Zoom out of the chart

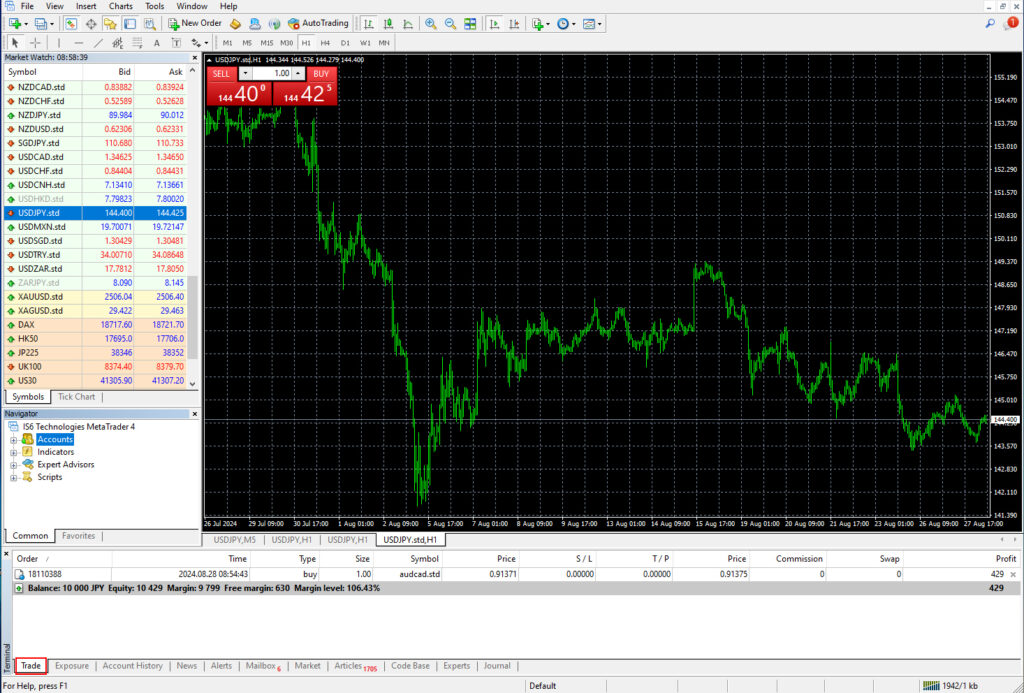(450, 24)
